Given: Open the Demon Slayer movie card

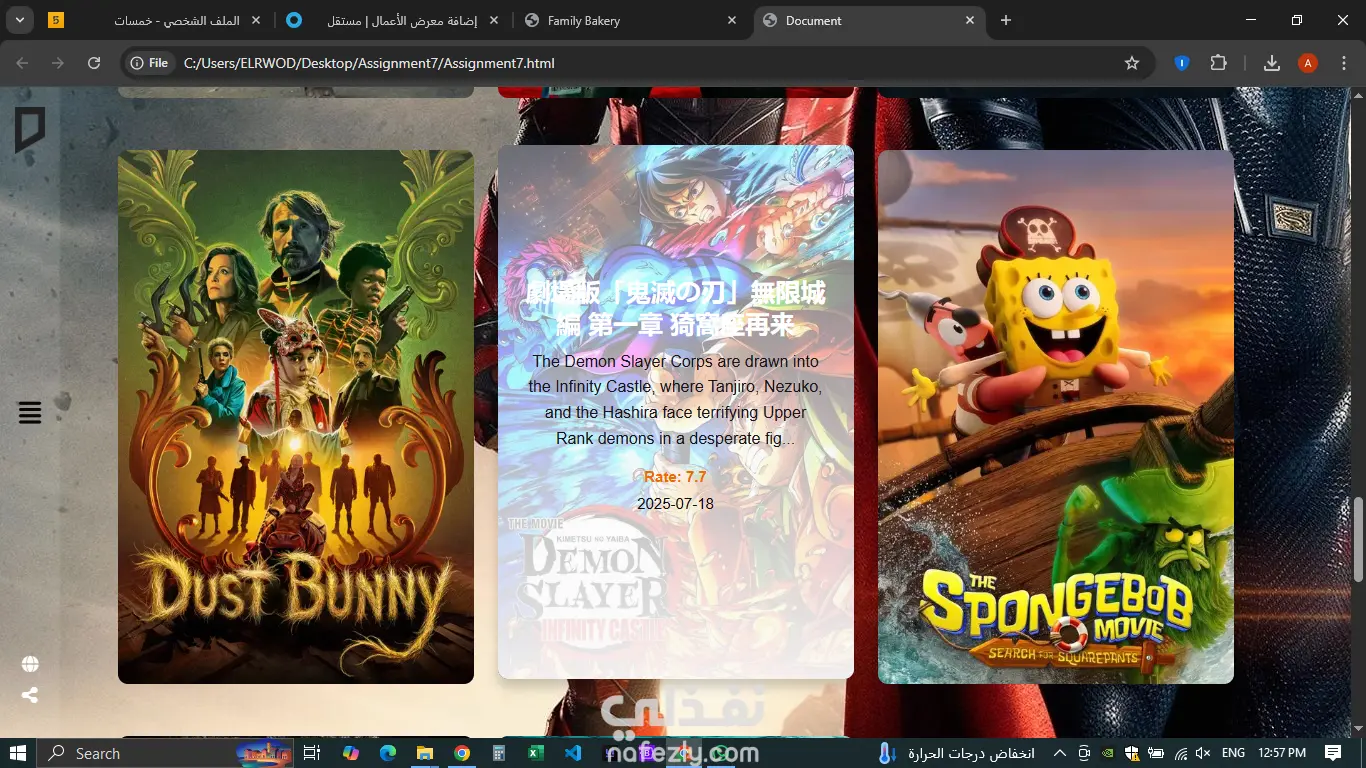Looking at the screenshot, I should pos(676,412).
